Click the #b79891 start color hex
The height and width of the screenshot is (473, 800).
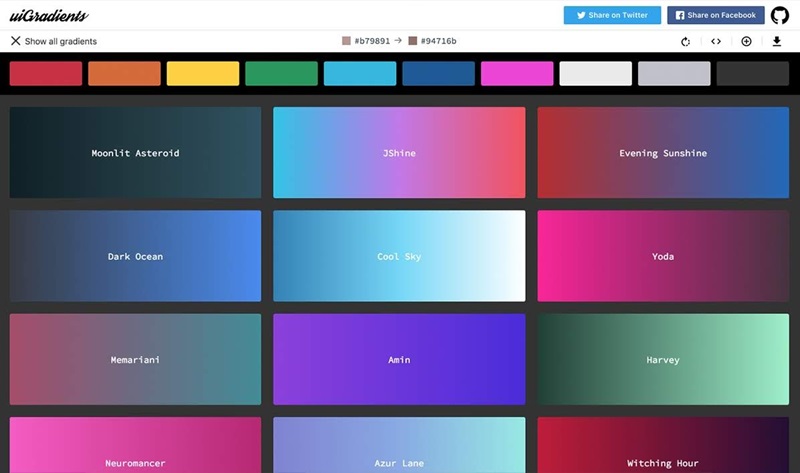370,41
